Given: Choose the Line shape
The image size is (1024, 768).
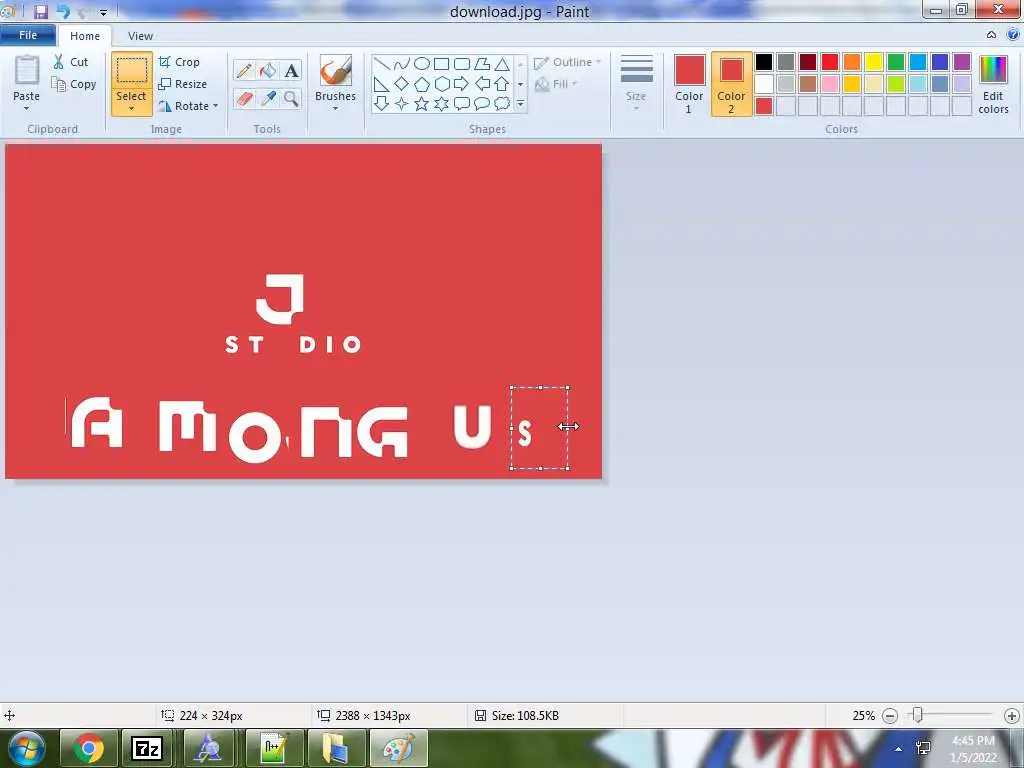Looking at the screenshot, I should 382,64.
